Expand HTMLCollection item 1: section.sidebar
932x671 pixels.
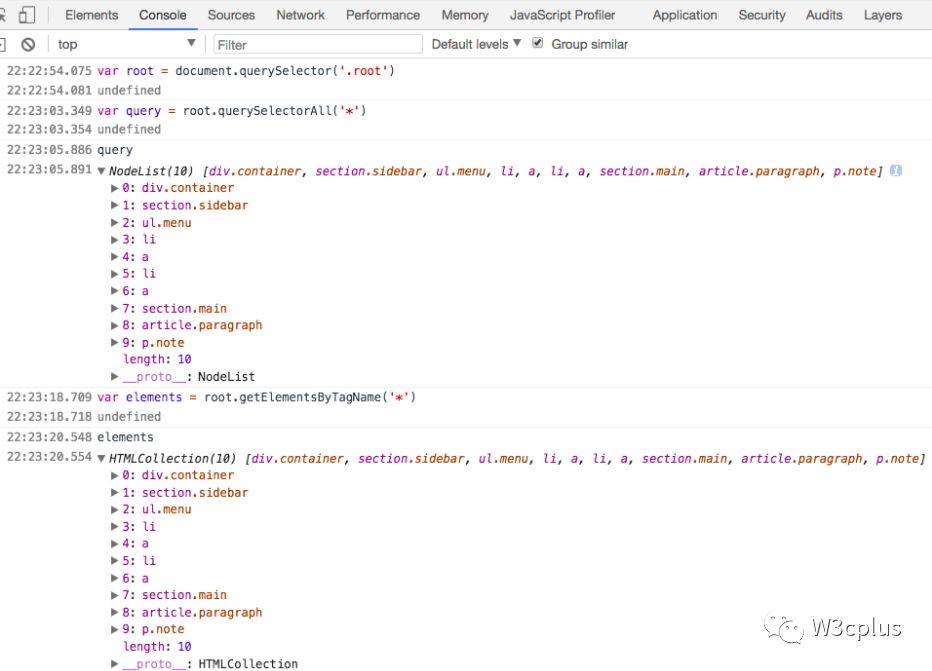[x=115, y=492]
